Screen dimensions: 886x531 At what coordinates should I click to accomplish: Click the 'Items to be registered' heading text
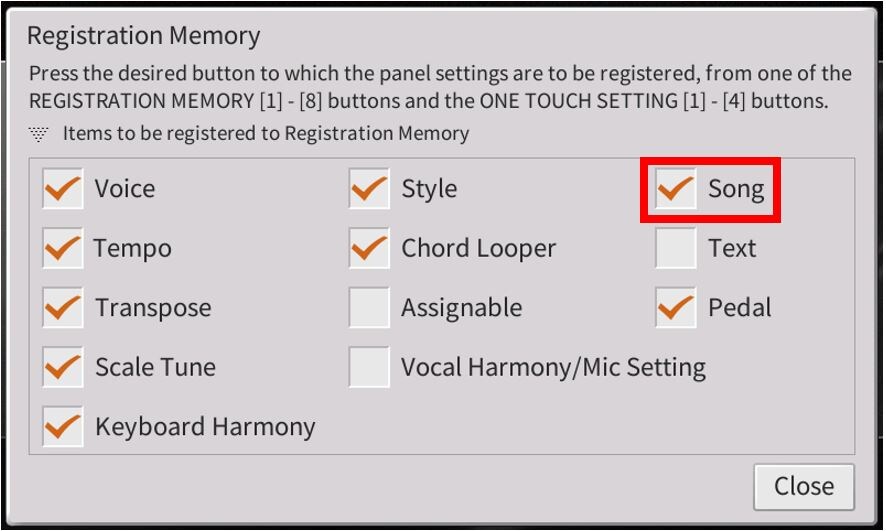point(265,134)
